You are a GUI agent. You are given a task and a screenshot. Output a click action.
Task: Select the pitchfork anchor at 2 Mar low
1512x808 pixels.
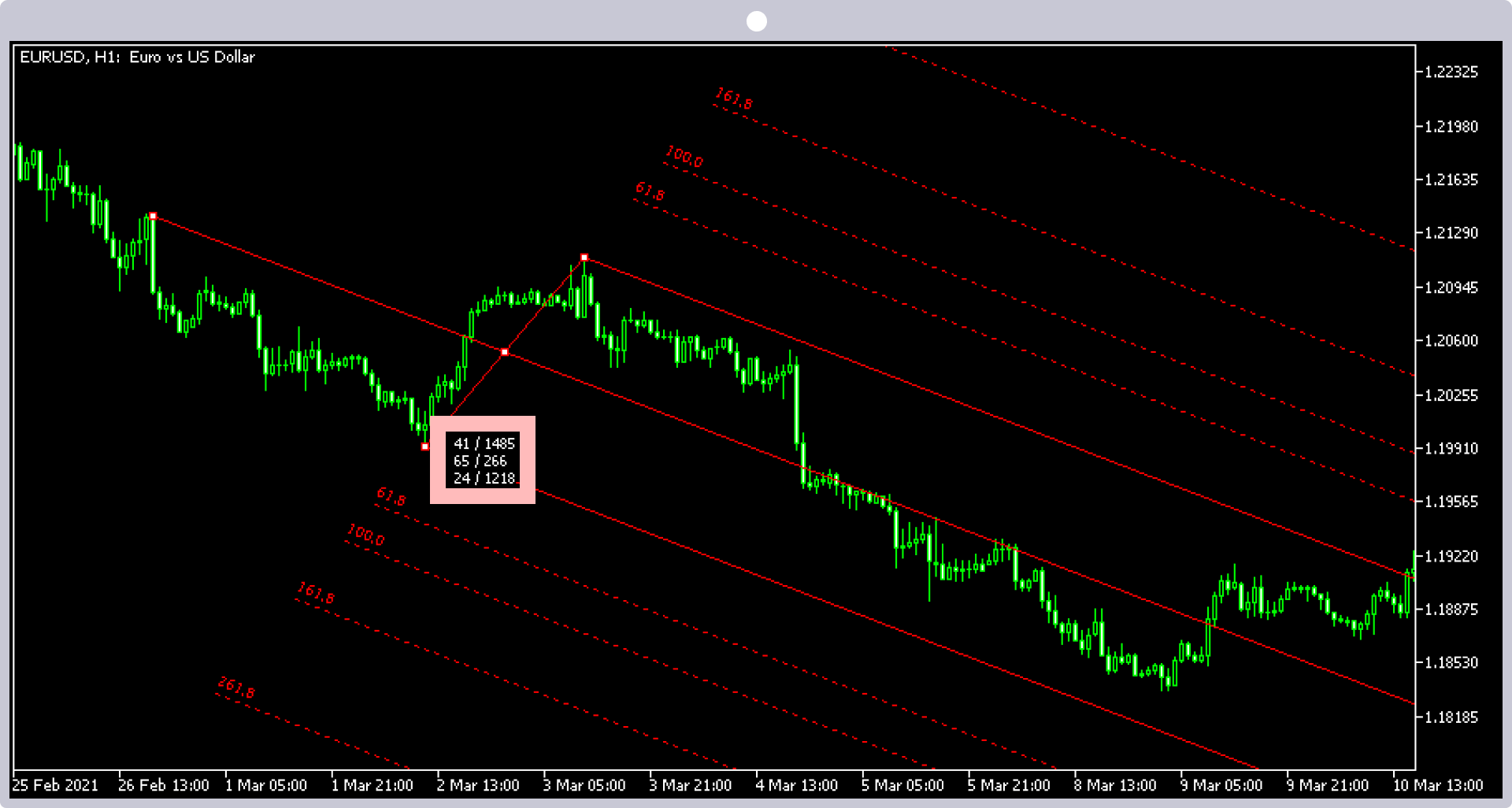click(425, 447)
